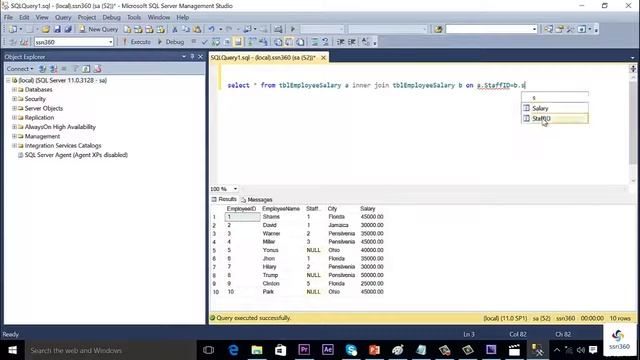Pin the Object Explorer panel (auto hide)
The height and width of the screenshot is (360, 640).
coord(192,56)
